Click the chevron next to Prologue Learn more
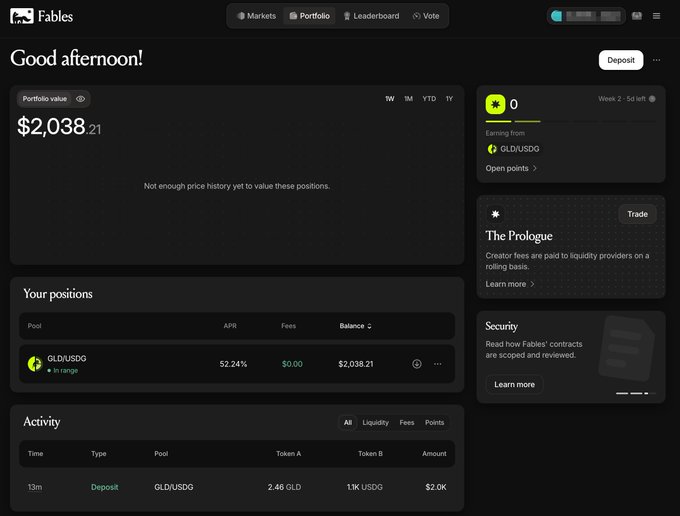The image size is (680, 516). [533, 284]
